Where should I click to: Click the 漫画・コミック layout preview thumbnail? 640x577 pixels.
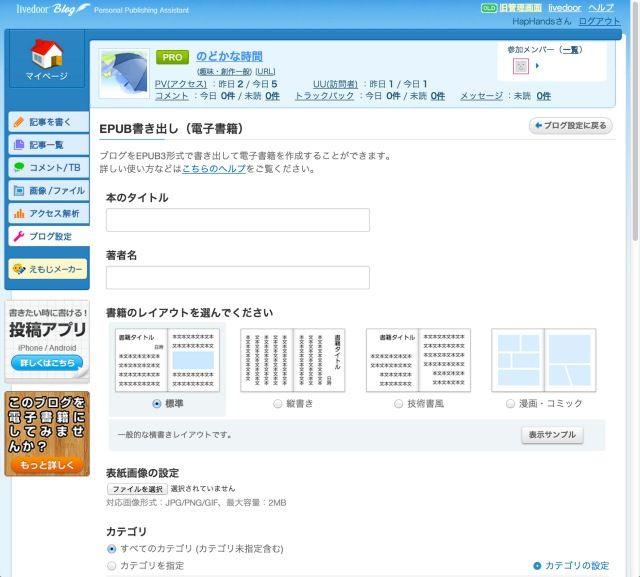point(544,360)
